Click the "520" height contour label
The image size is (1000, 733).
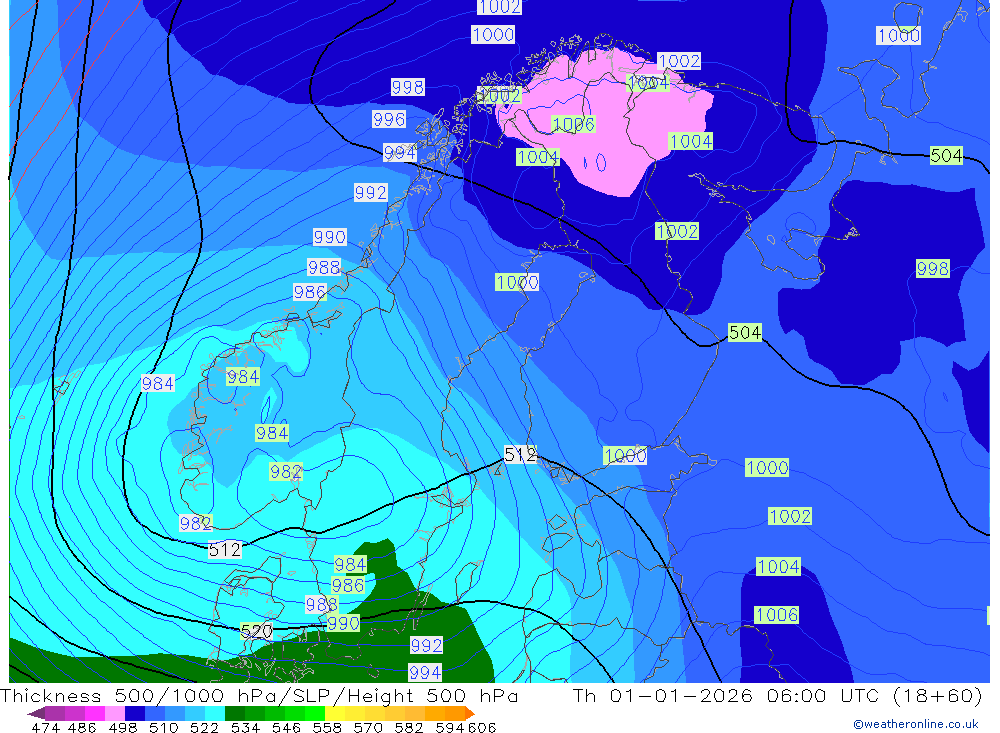click(x=256, y=631)
